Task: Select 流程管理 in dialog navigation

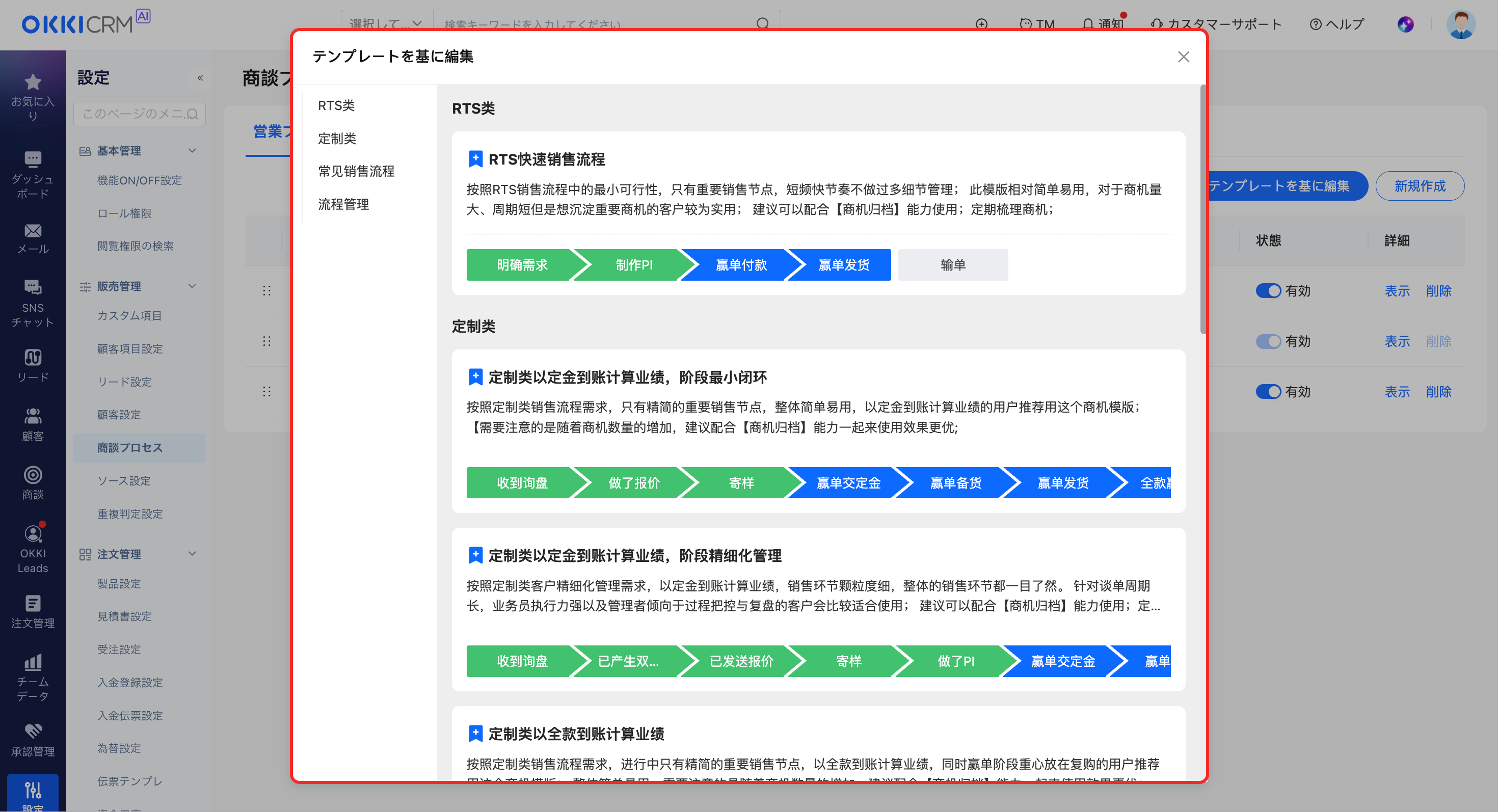Action: coord(343,204)
